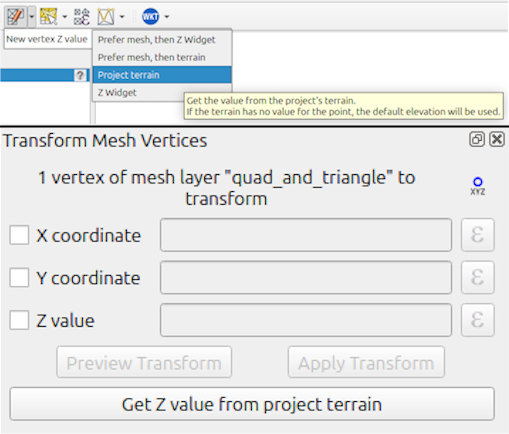The image size is (509, 434).
Task: Enable the Z value checkbox
Action: coord(19,320)
